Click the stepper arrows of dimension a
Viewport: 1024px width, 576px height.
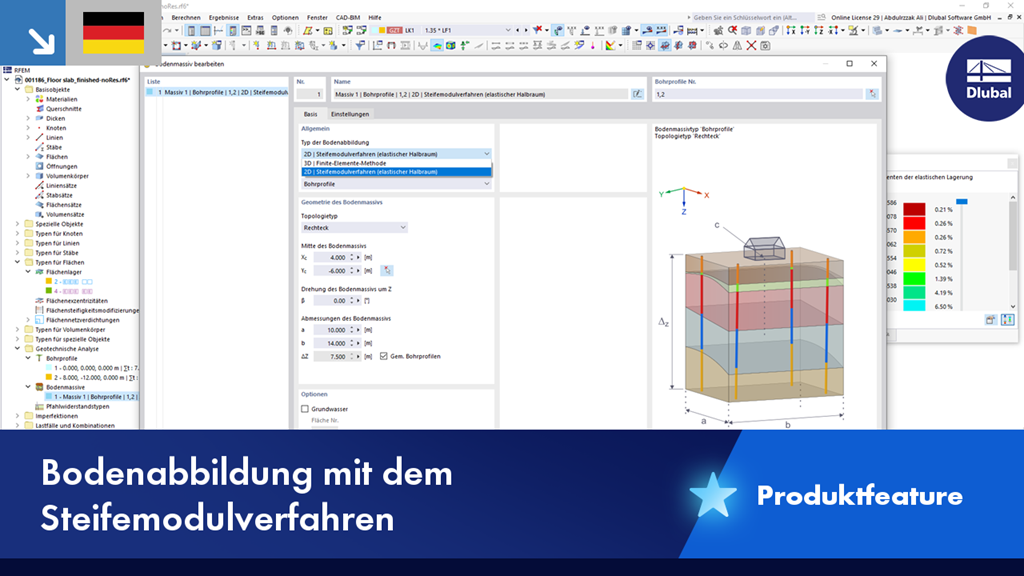[x=352, y=330]
